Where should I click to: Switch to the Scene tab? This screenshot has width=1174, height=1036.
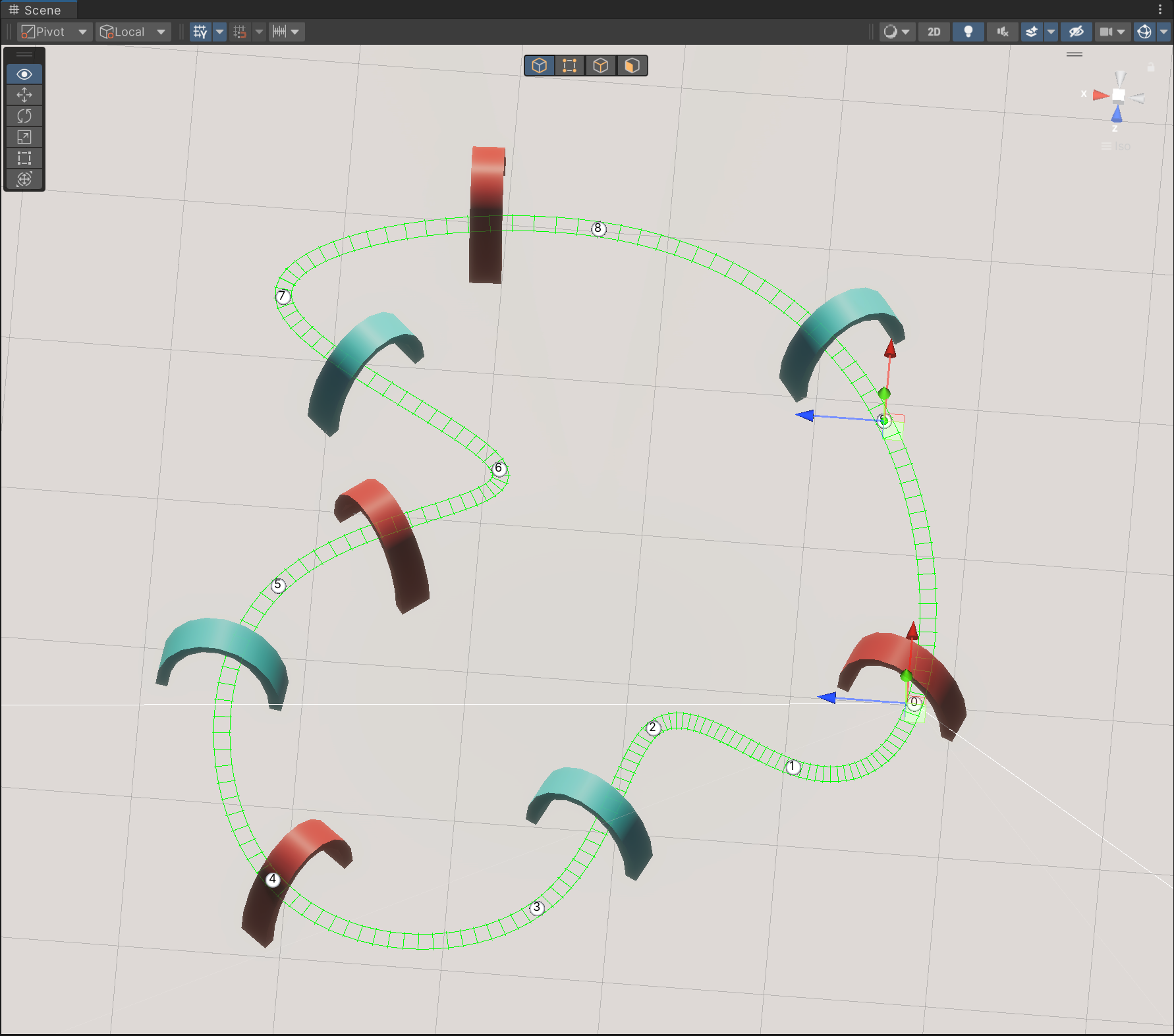point(36,10)
